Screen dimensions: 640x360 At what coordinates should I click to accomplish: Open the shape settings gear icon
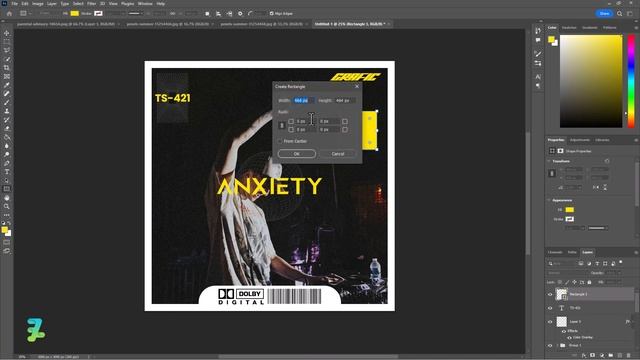tap(240, 13)
